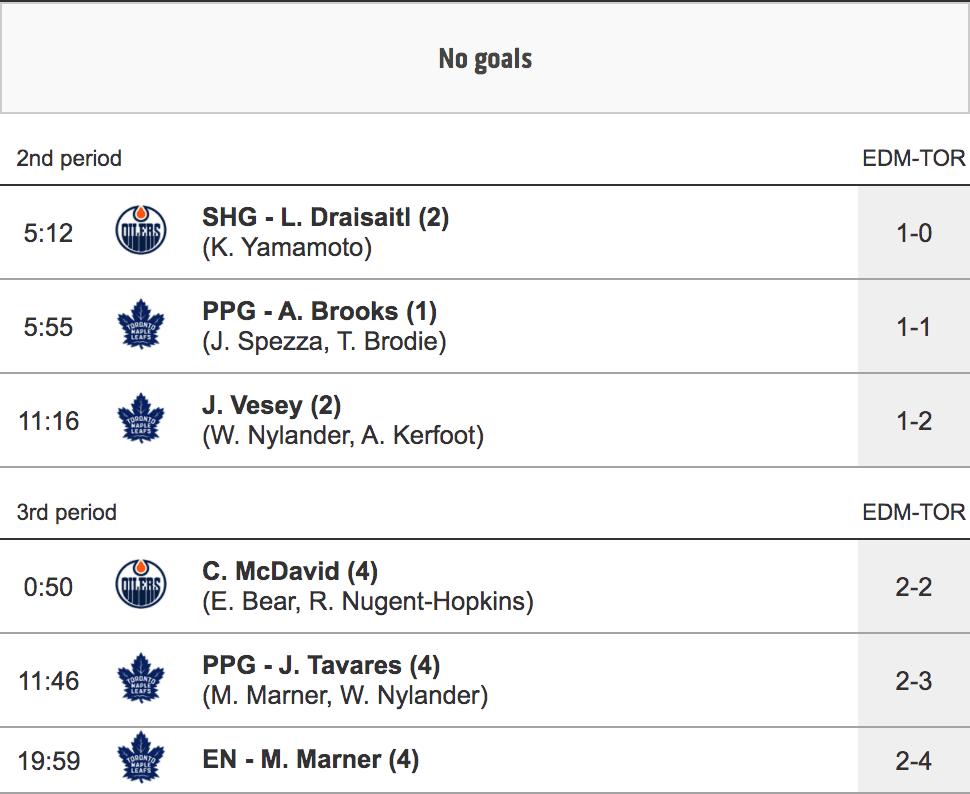Click Maple Leafs logo beside Marner empty-netter
Screen dimensions: 970x794
click(141, 760)
